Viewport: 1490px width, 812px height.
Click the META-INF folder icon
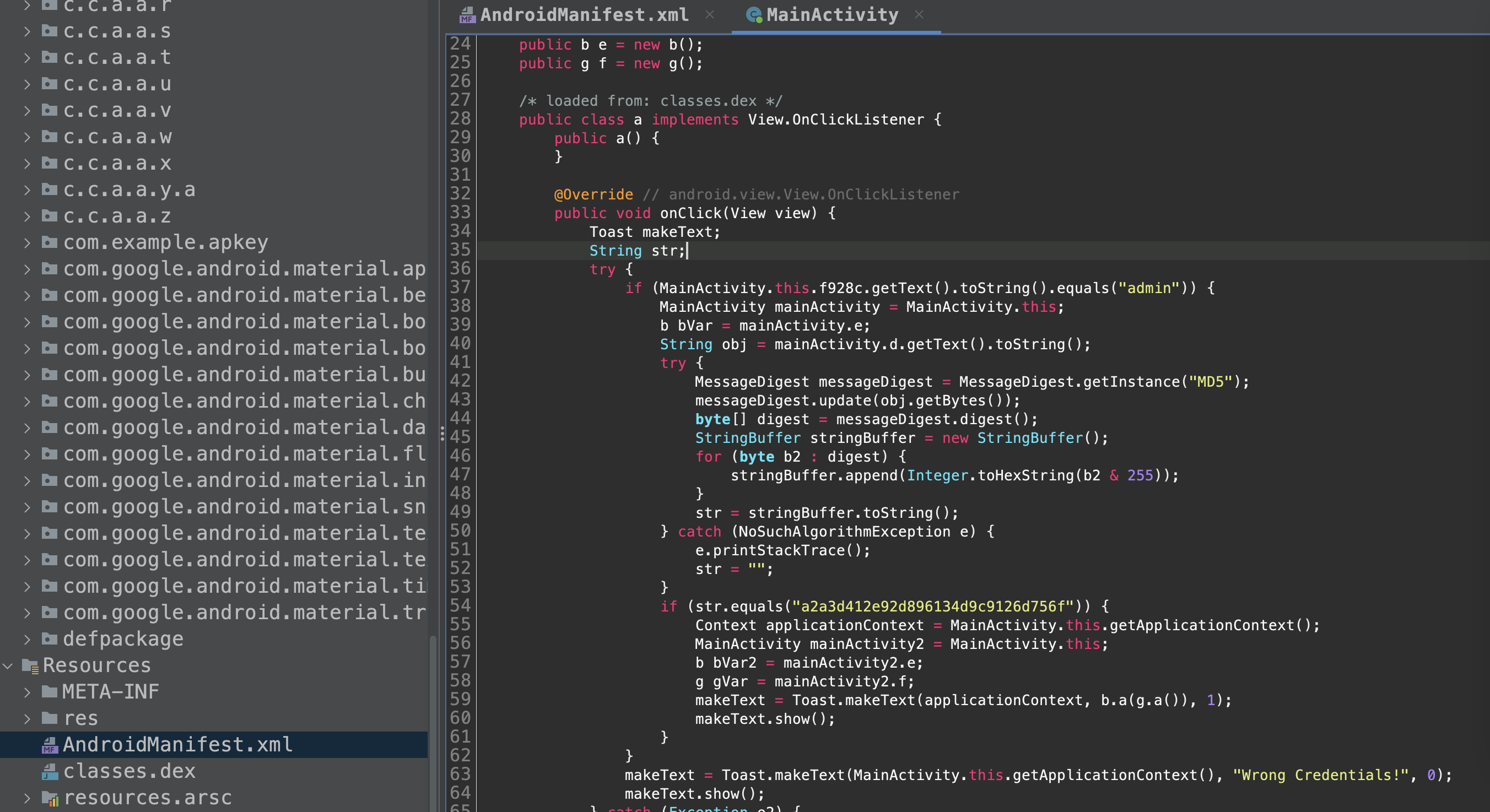(x=50, y=692)
